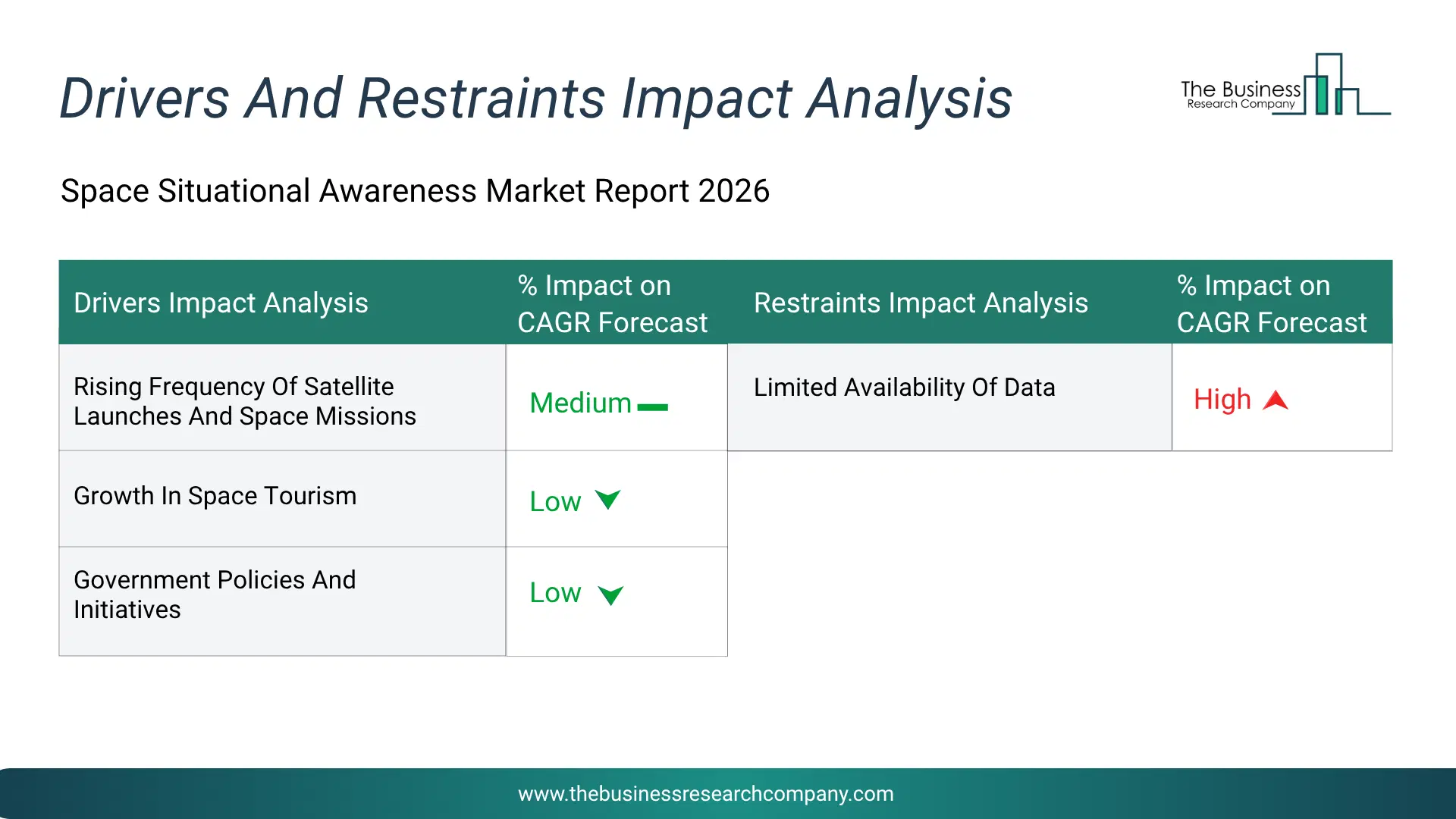This screenshot has height=819, width=1456.
Task: Click the Medium impact value
Action: pos(580,403)
